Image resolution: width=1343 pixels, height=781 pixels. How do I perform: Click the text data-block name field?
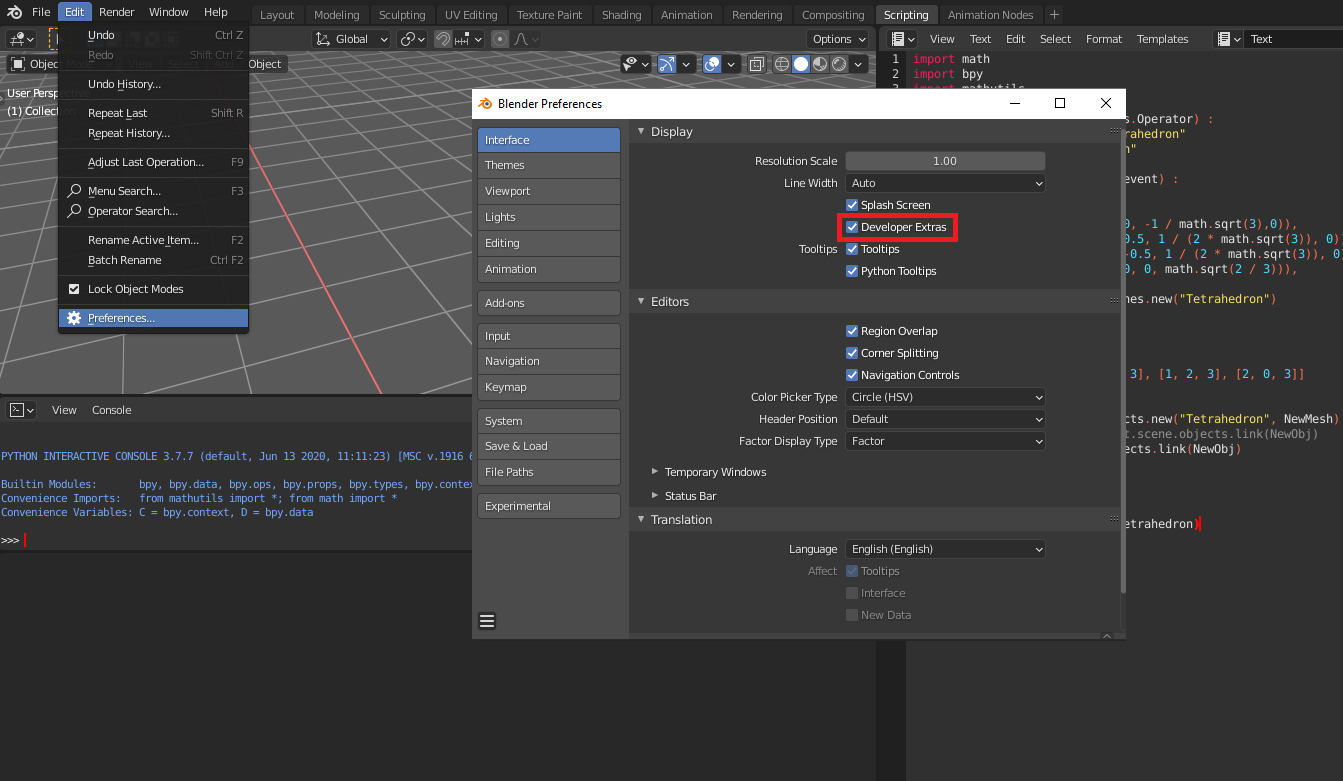tap(1294, 39)
